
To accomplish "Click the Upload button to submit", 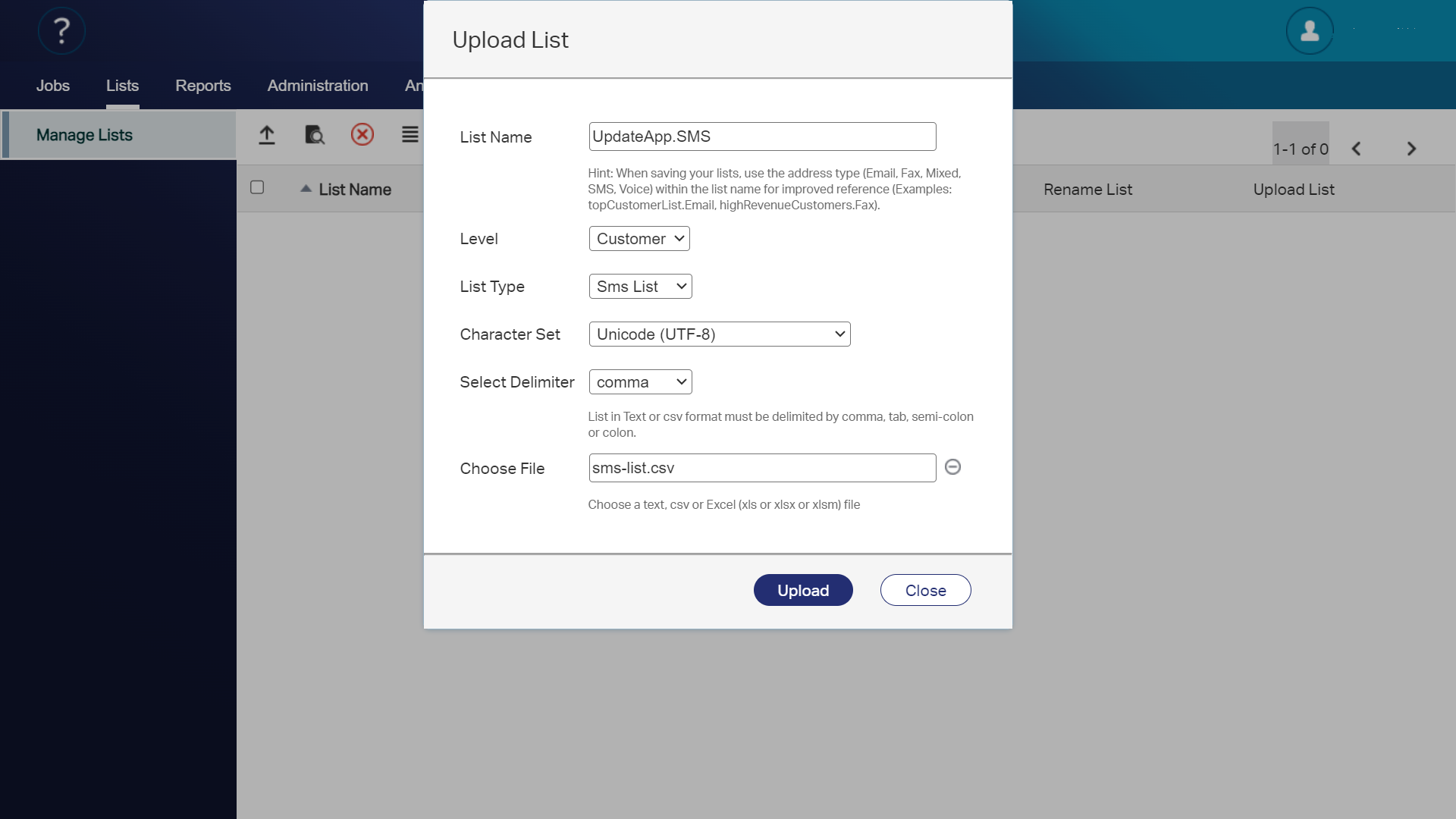I will coord(803,589).
